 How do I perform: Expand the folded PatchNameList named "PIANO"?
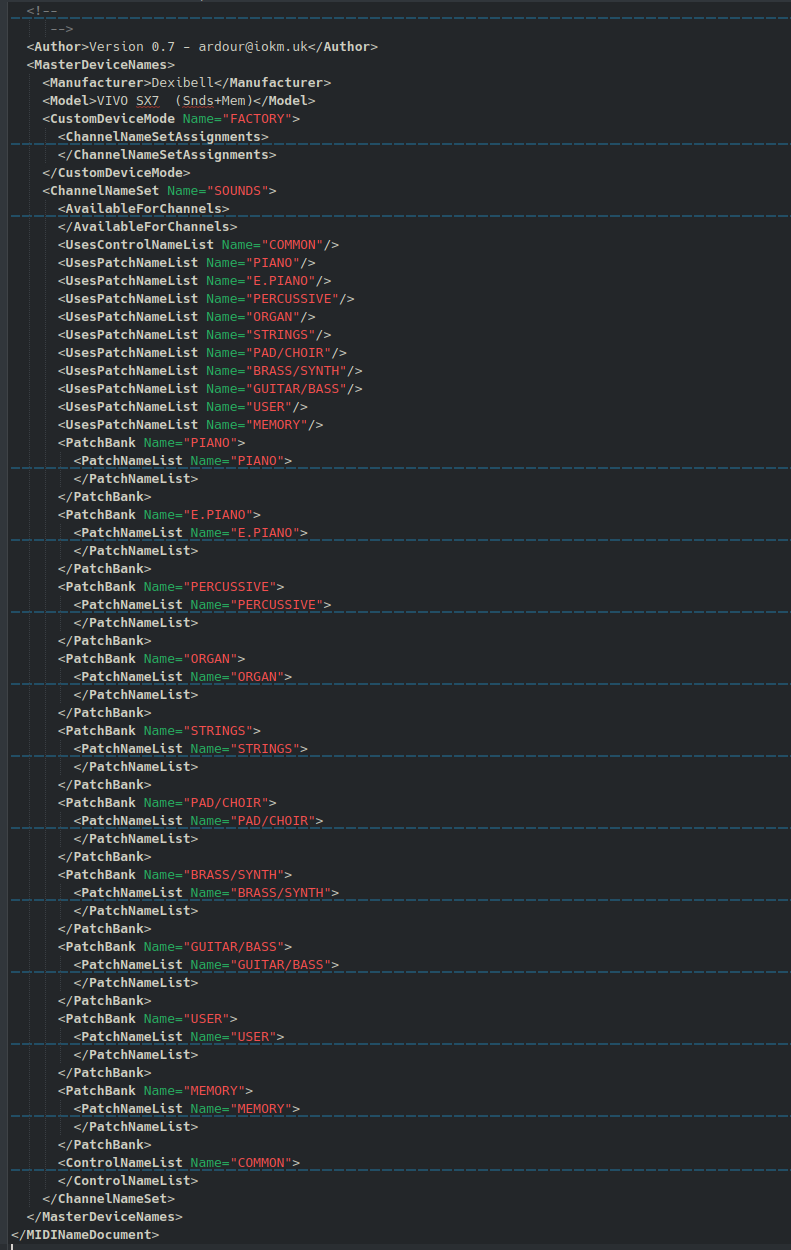click(x=182, y=461)
